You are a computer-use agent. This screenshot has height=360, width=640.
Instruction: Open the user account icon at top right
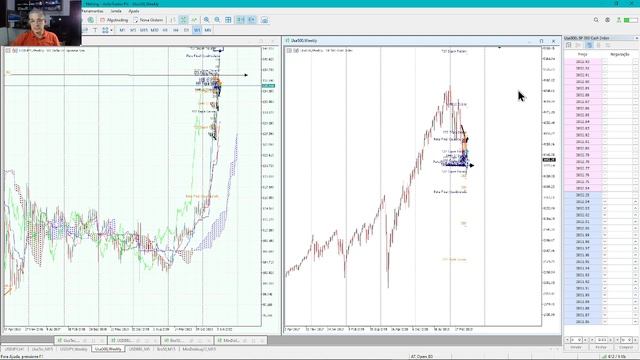click(608, 20)
